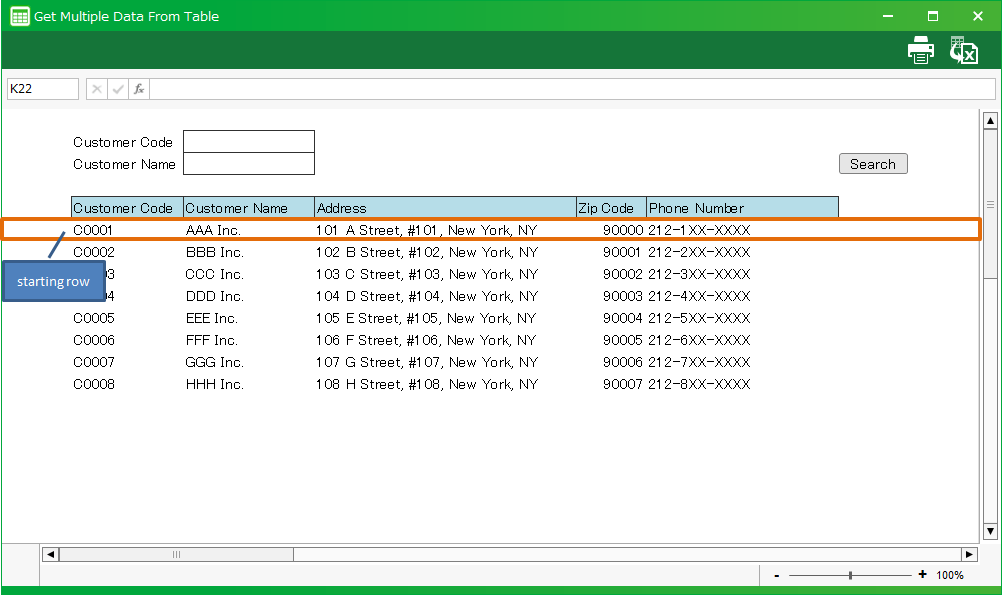Click the Address column header
The image size is (1002, 595).
(x=445, y=208)
